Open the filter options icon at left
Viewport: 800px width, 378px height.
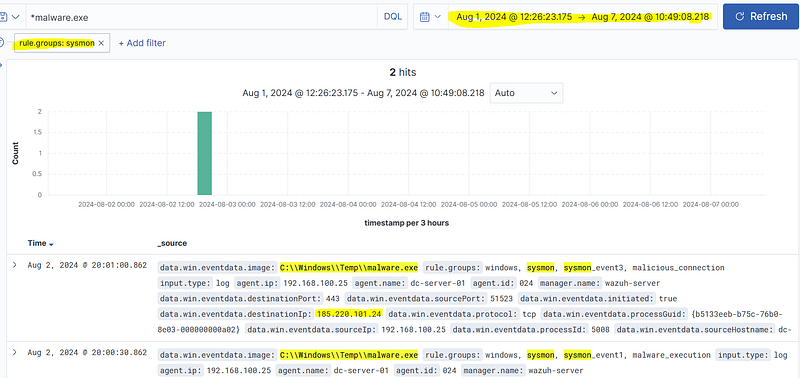click(2, 42)
